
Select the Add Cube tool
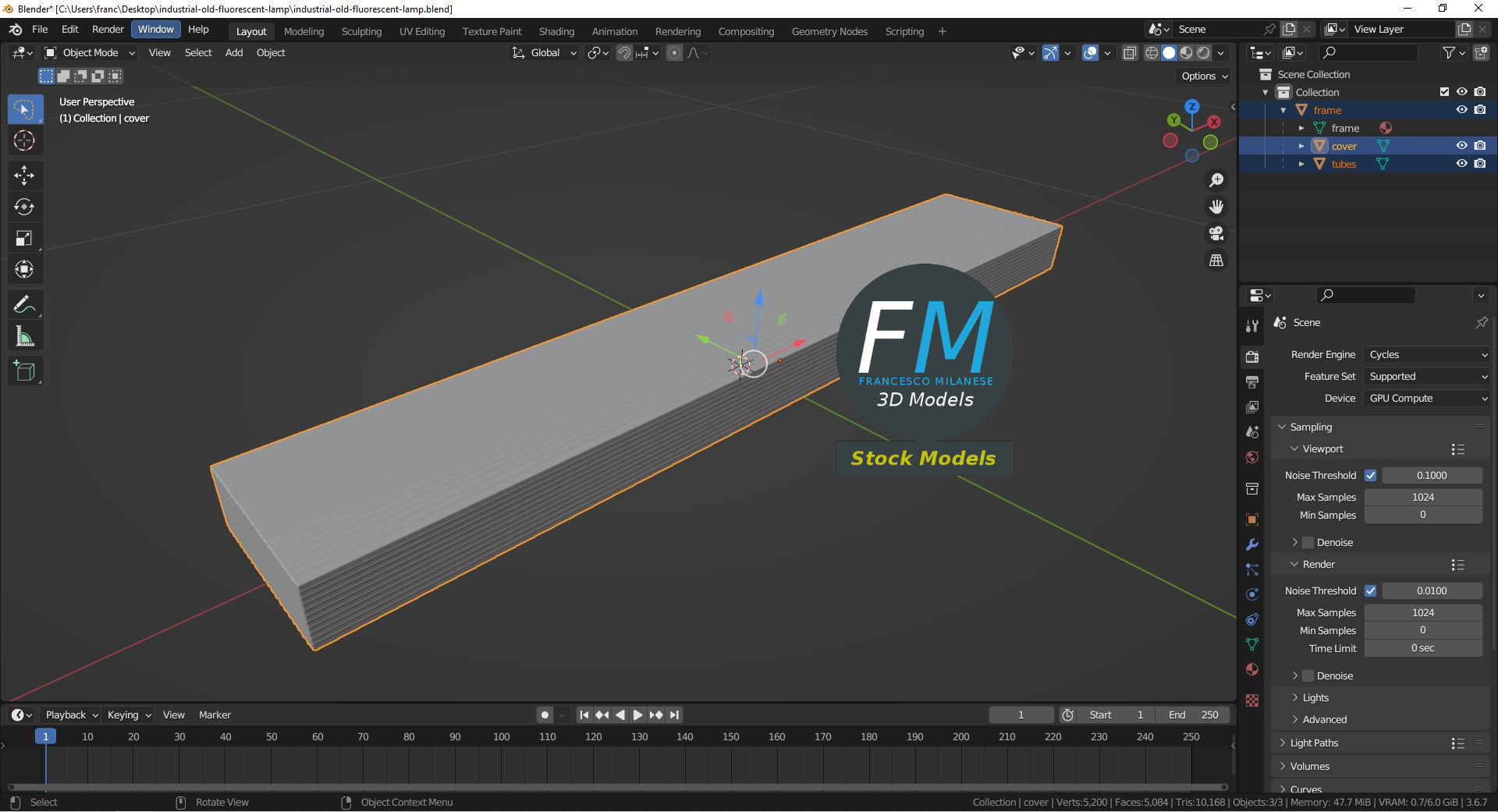click(x=24, y=371)
